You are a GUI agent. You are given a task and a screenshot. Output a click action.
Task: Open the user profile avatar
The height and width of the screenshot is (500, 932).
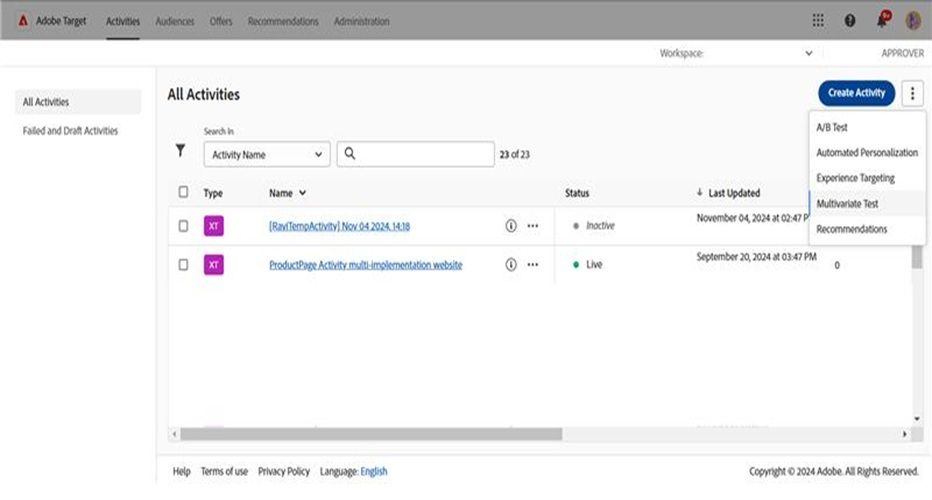point(913,21)
